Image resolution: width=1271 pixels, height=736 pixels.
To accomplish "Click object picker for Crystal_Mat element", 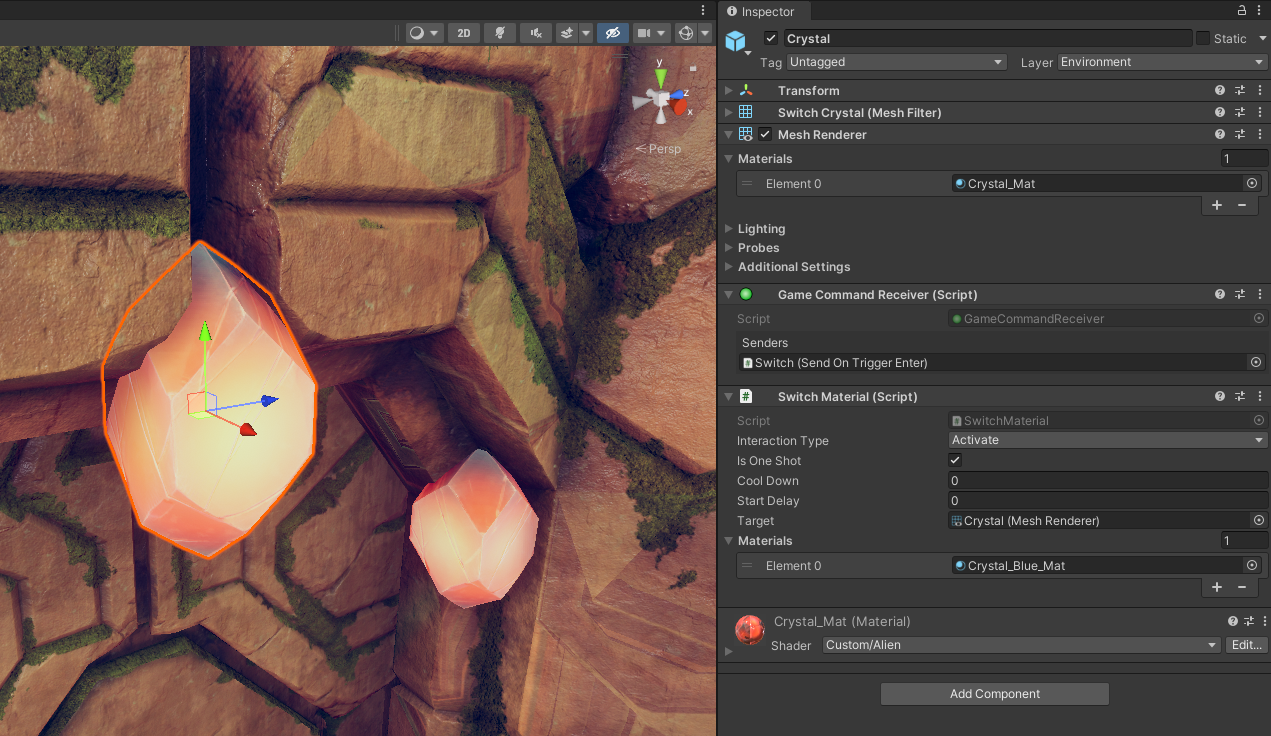I will (1251, 184).
